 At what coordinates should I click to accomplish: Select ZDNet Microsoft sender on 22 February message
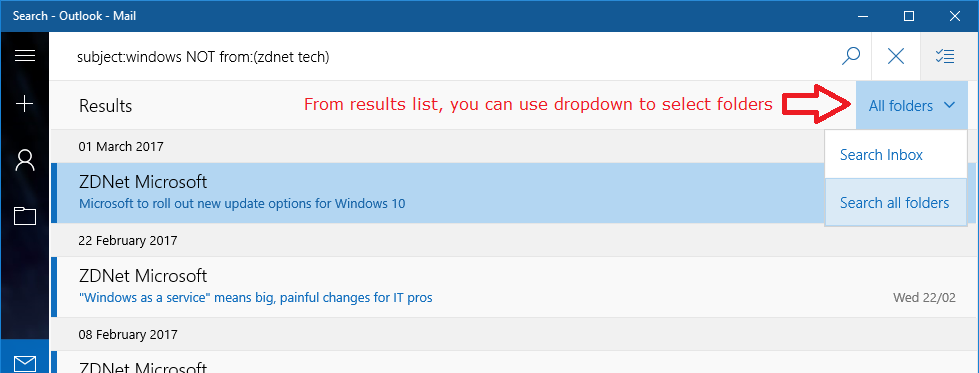click(x=143, y=276)
